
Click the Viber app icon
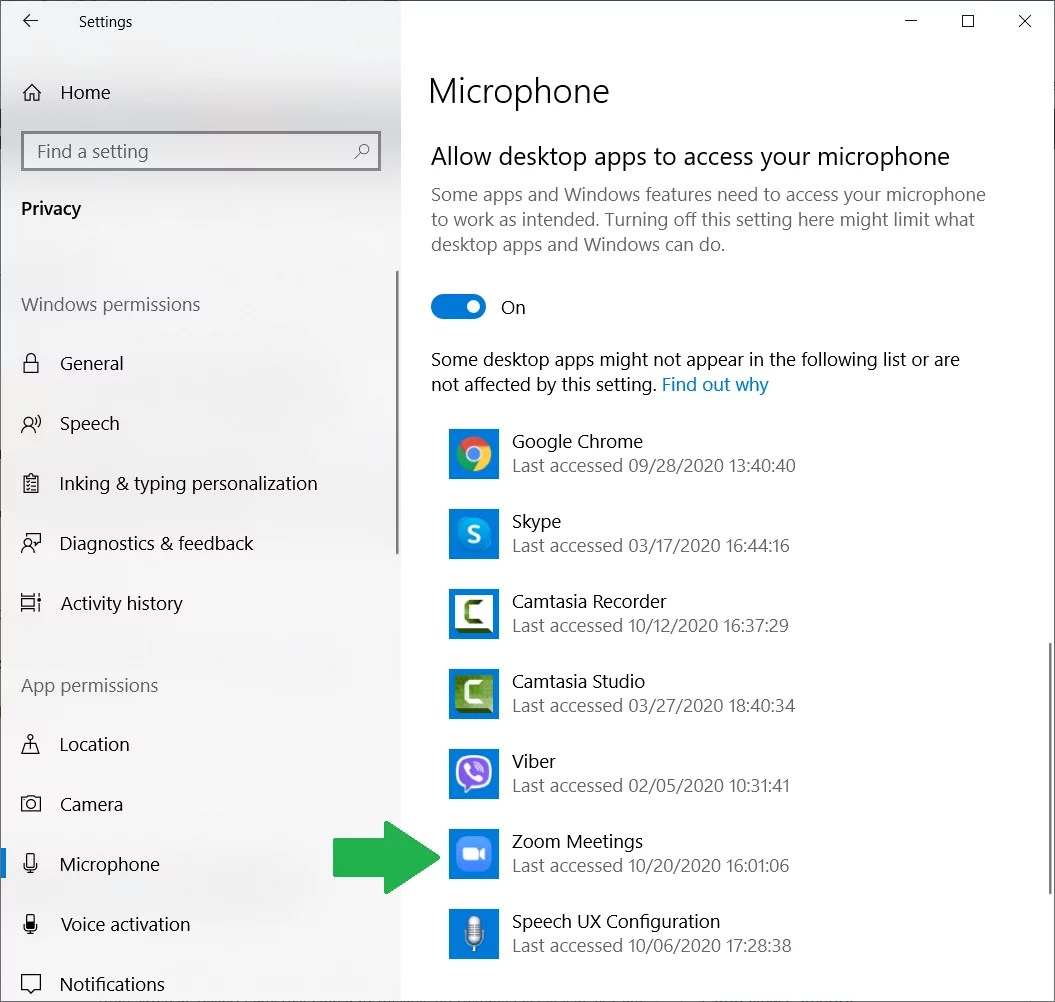tap(474, 774)
